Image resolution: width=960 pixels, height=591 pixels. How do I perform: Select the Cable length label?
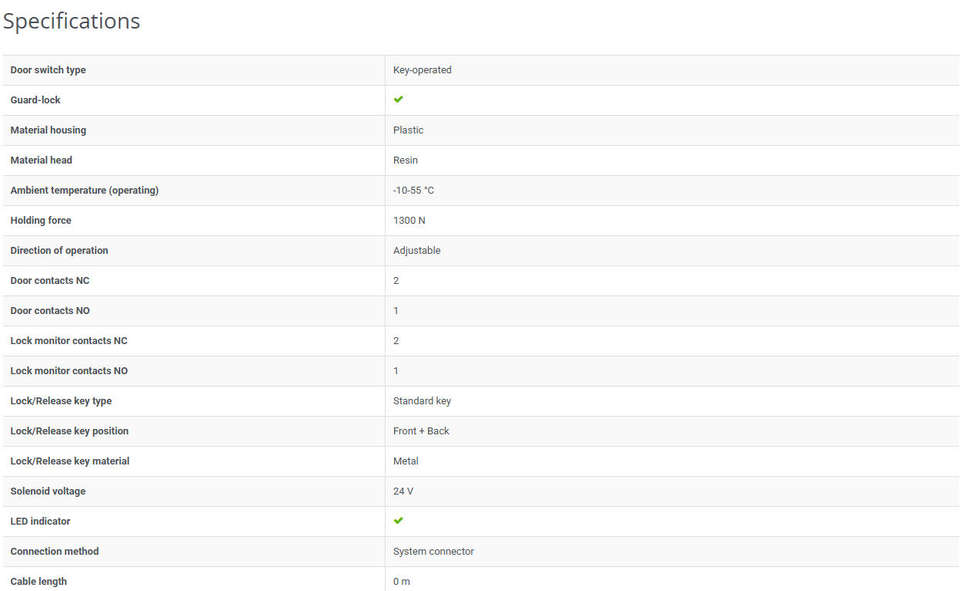tap(39, 581)
